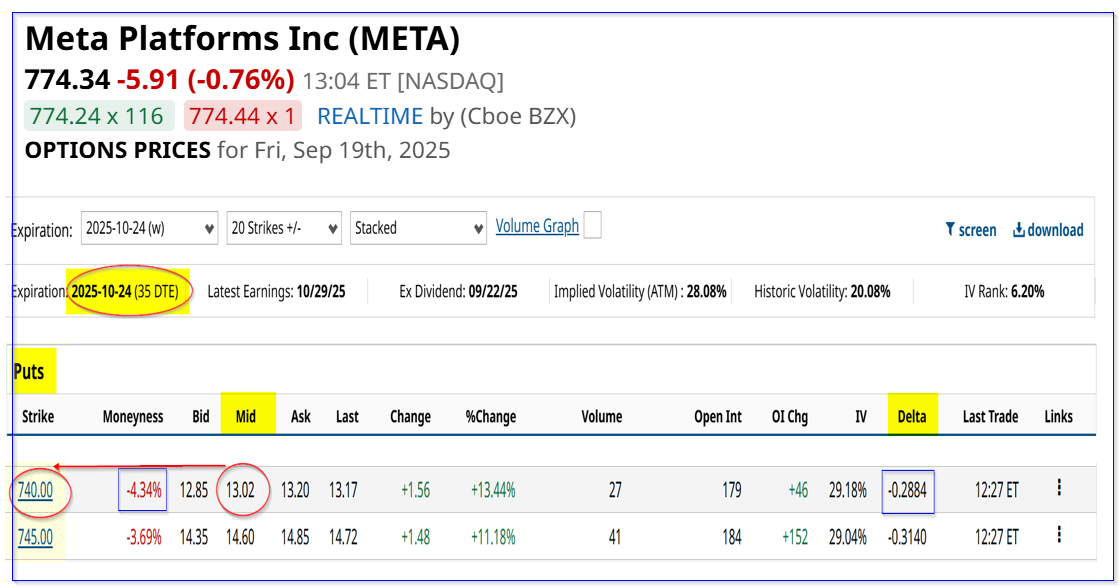
Task: Click the green bid quote 774.24 x 116
Action: point(99,116)
